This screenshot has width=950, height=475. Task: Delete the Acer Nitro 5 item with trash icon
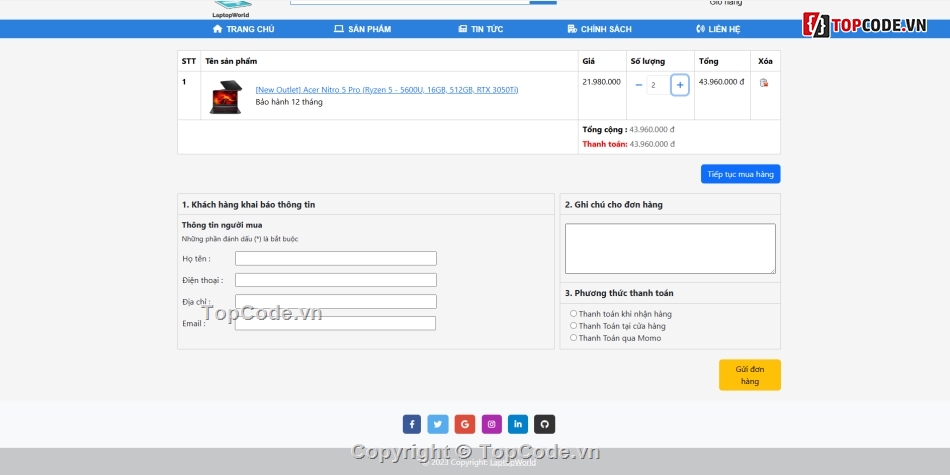764,82
